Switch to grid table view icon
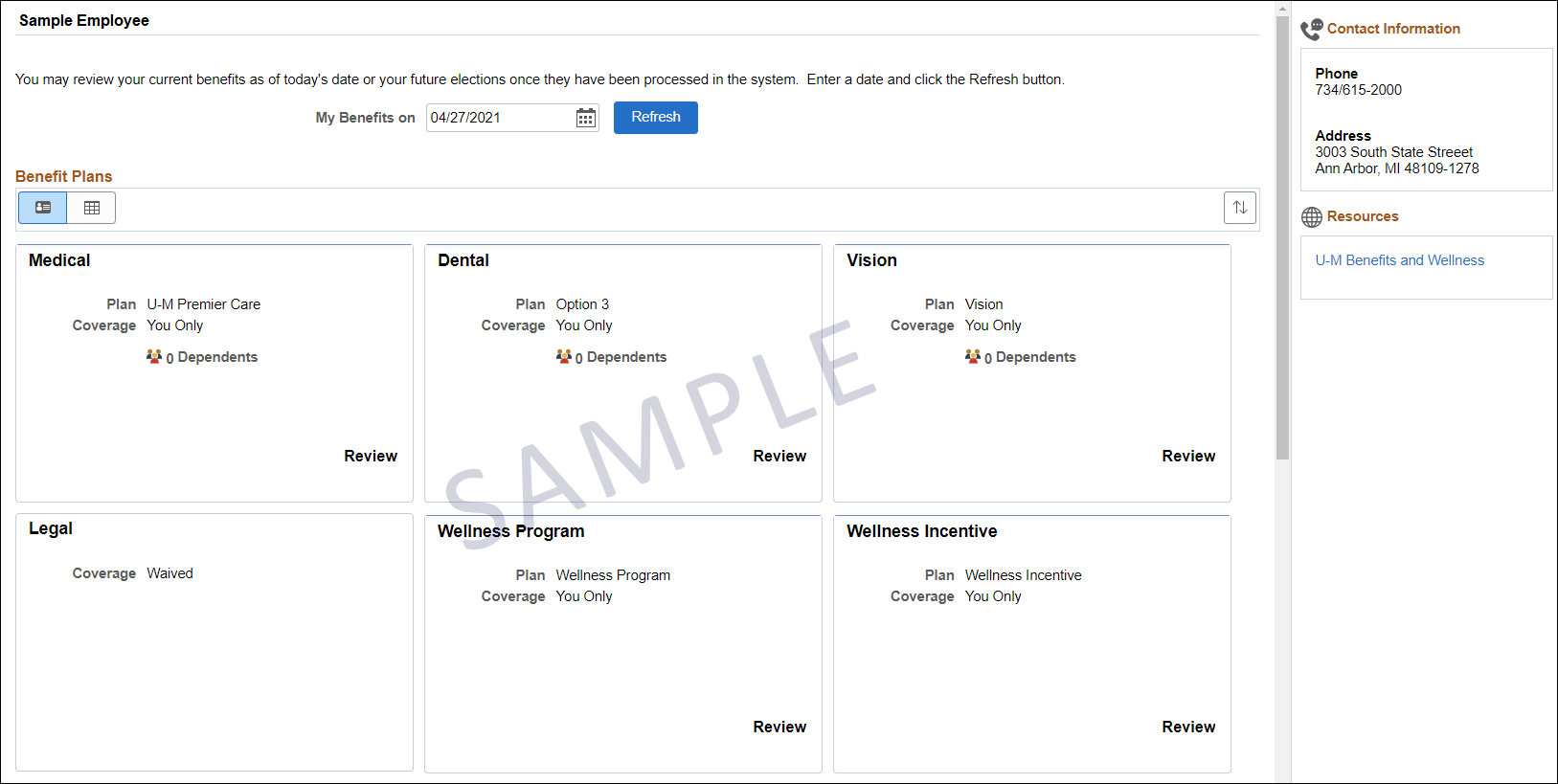The height and width of the screenshot is (784, 1558). click(x=92, y=208)
